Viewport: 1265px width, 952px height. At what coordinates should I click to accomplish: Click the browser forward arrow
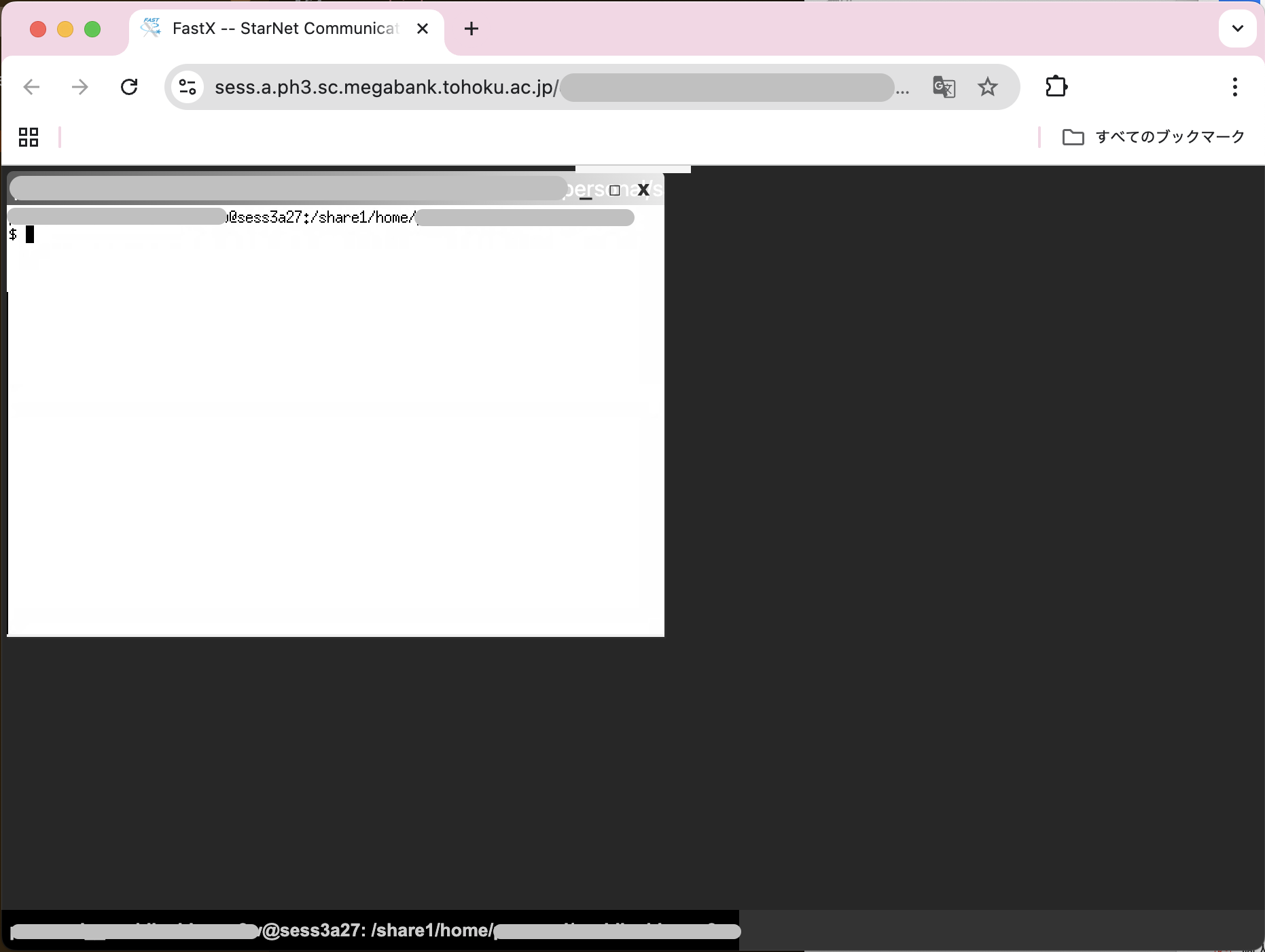click(80, 87)
